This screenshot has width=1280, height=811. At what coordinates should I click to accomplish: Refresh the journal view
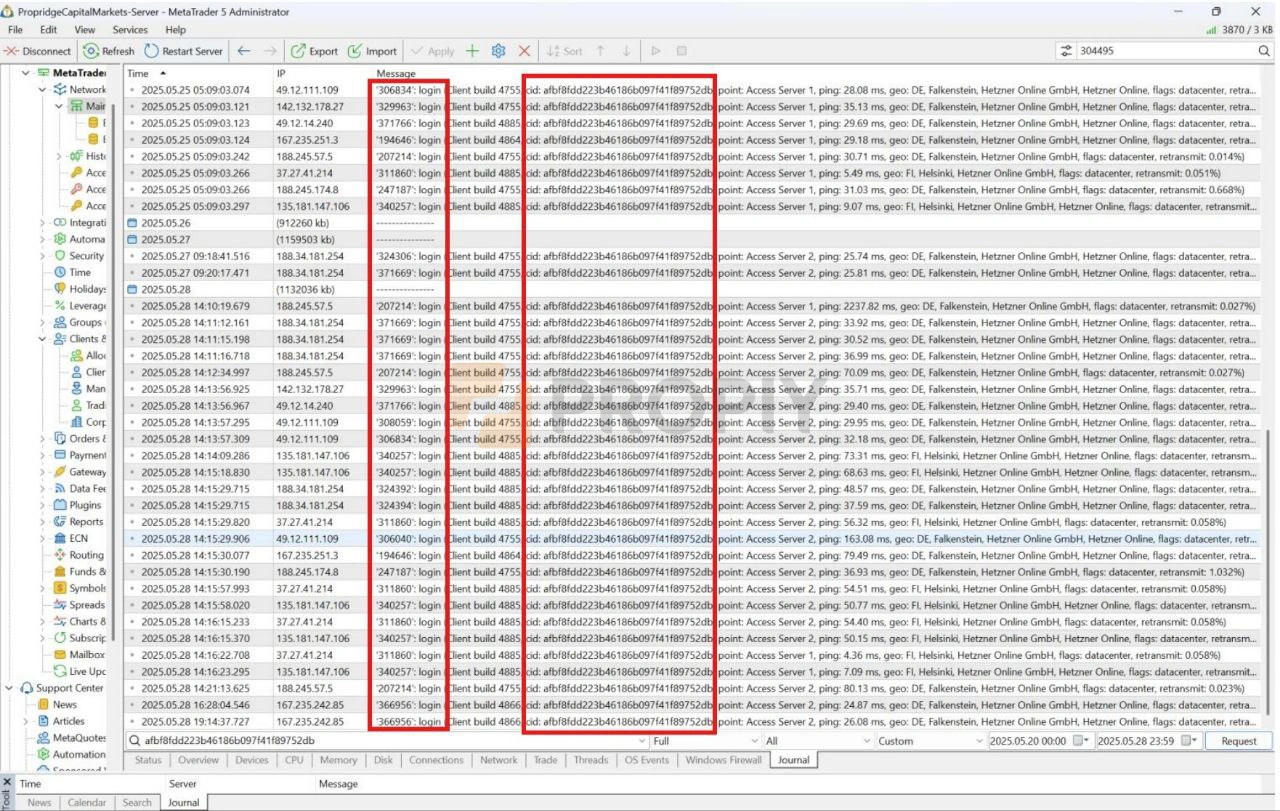pos(109,51)
